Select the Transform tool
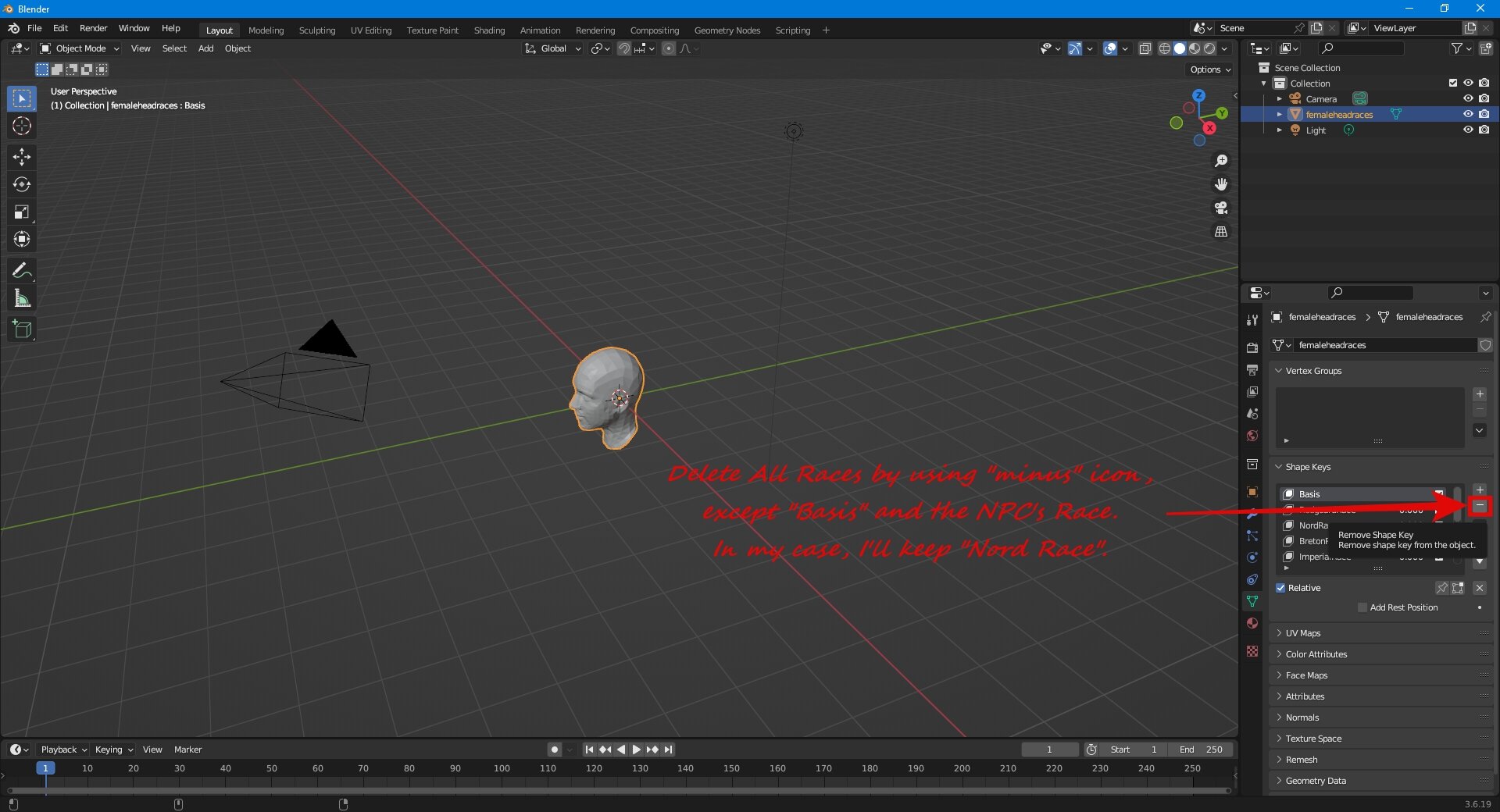This screenshot has width=1500, height=812. [22, 239]
